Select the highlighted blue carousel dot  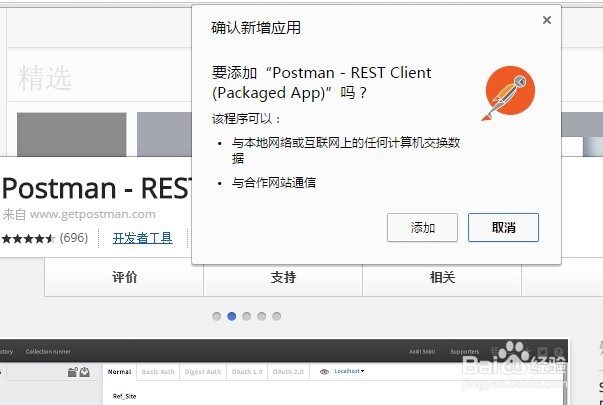[x=232, y=316]
